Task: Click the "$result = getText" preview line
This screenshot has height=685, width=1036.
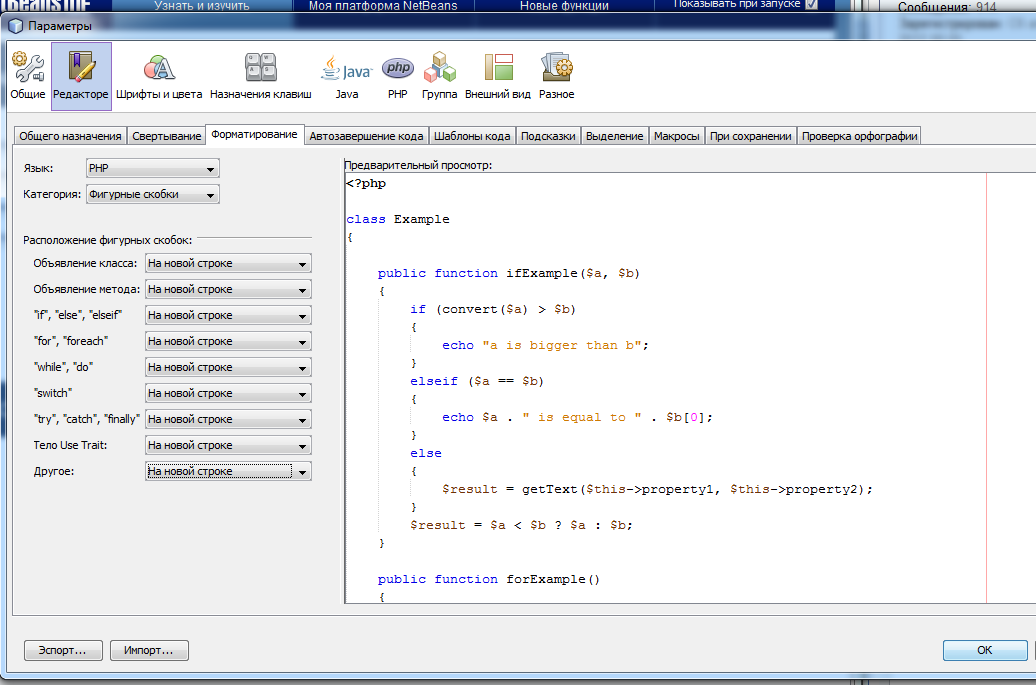Action: tap(657, 489)
